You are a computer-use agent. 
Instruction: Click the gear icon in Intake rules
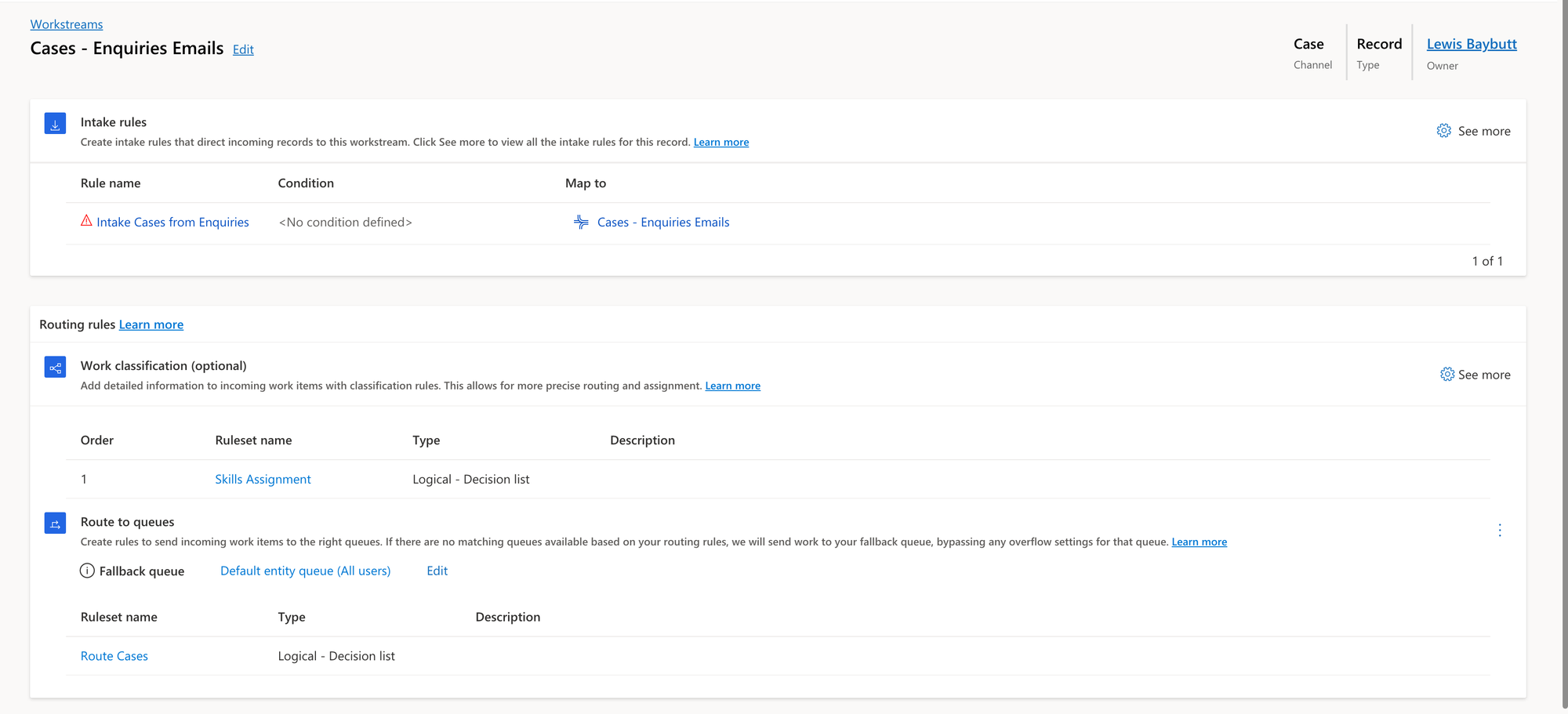(1444, 131)
